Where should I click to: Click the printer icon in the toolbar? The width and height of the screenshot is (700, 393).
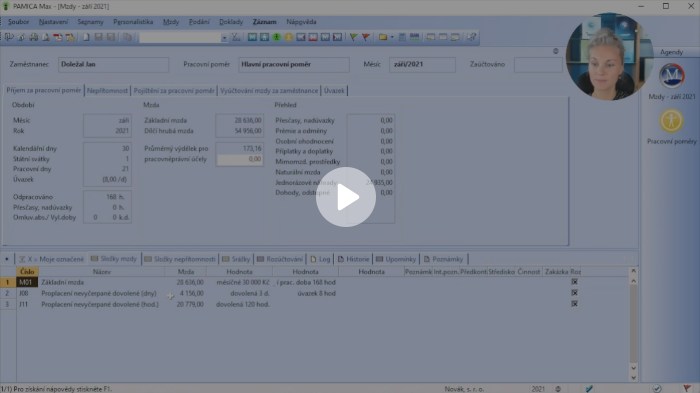[x=33, y=37]
